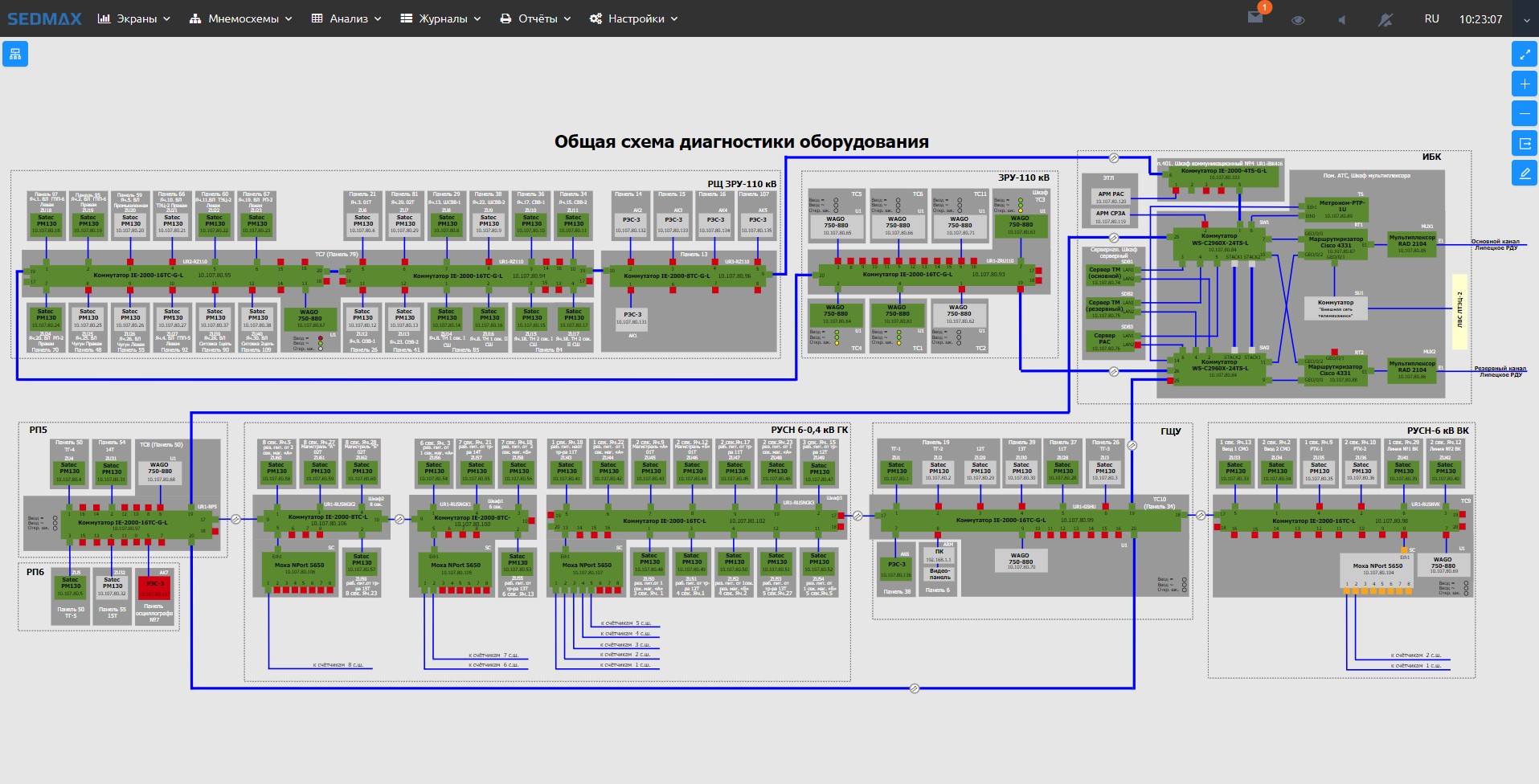
Task: Expand the user menu chevron beside the clock
Action: [1526, 20]
